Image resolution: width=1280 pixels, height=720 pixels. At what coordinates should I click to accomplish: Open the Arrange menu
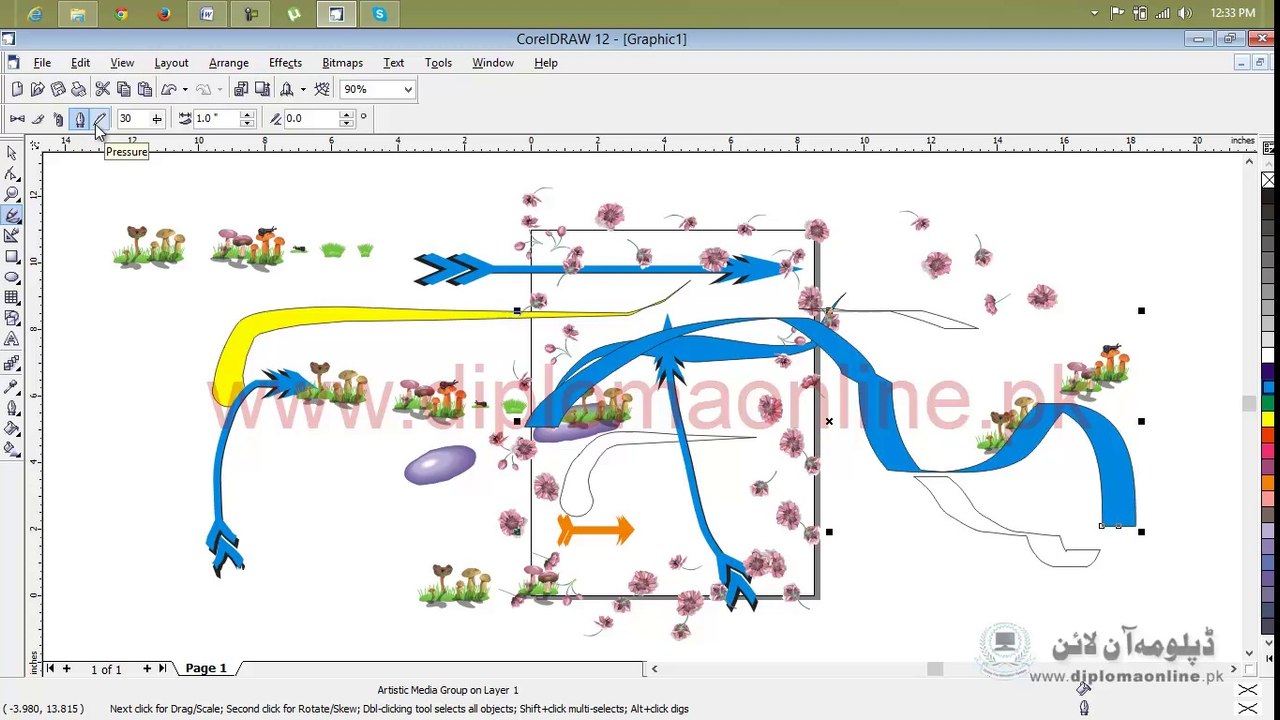coord(229,63)
